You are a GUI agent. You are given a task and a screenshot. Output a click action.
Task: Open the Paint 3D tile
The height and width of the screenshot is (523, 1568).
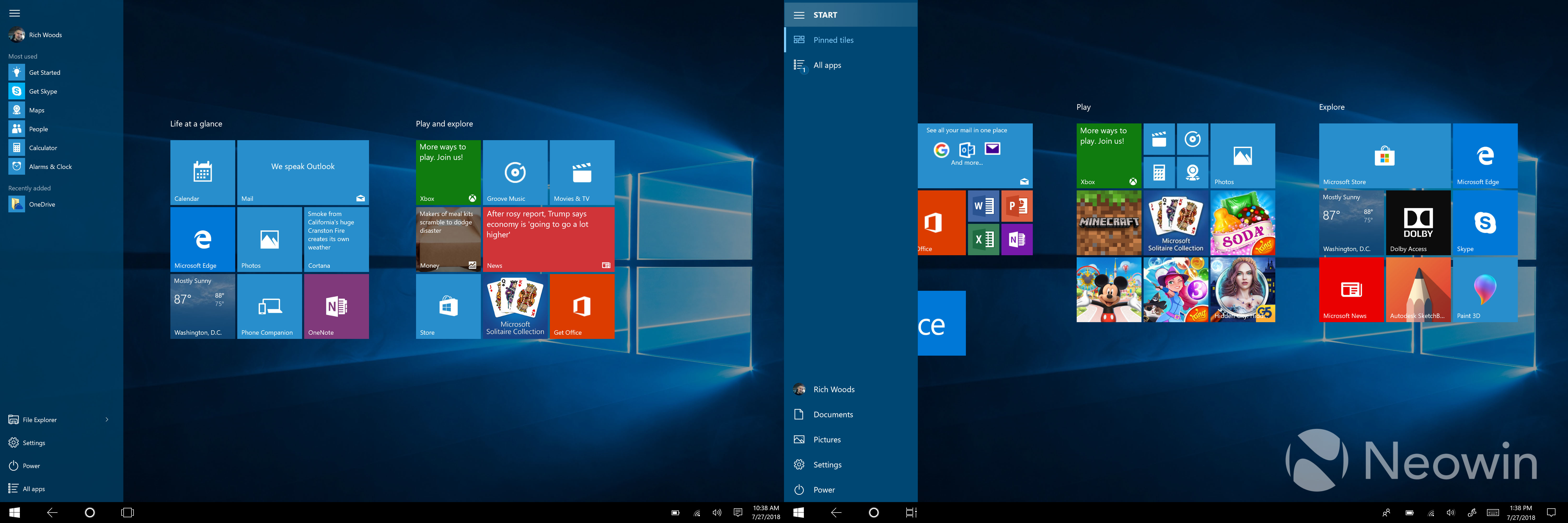coord(1485,289)
